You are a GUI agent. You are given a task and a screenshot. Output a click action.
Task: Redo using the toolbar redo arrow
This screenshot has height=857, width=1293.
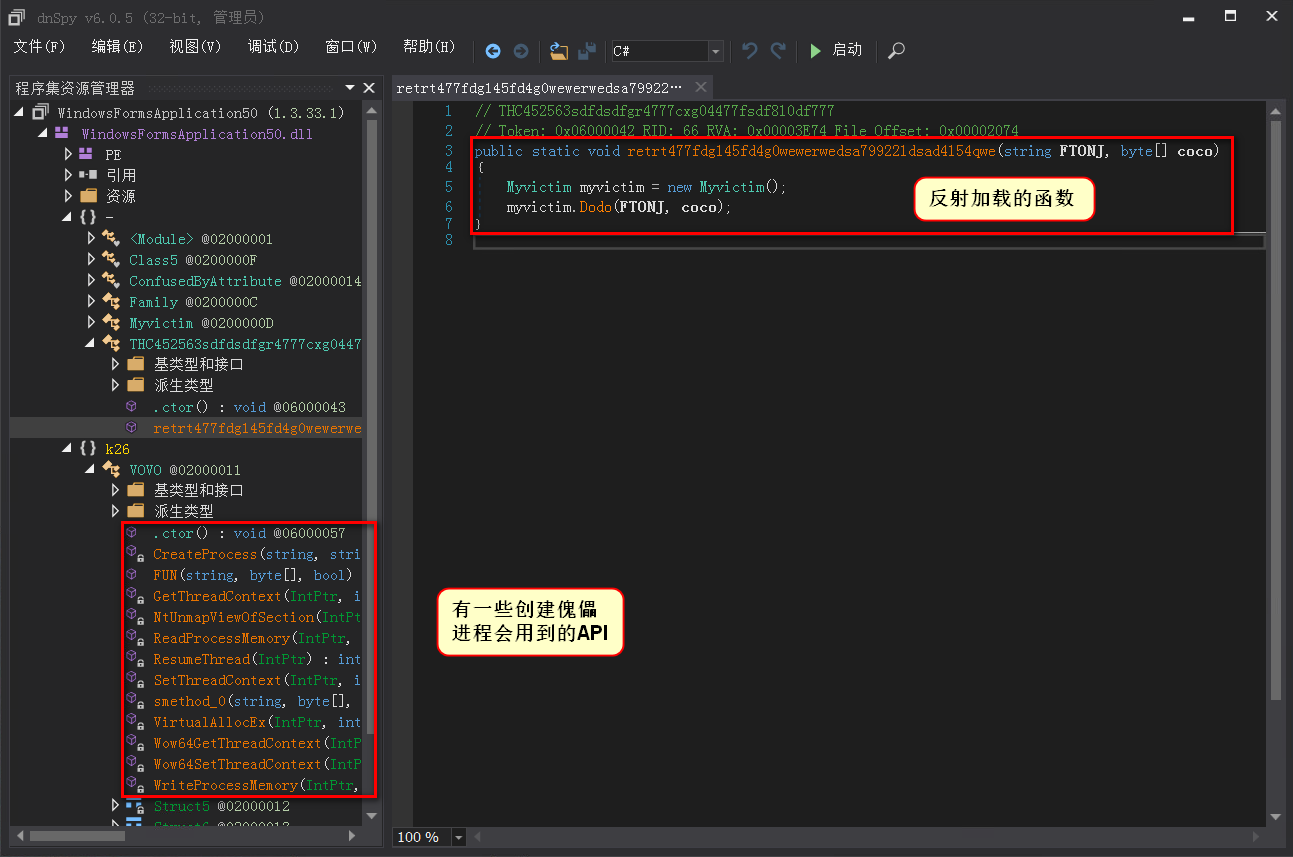[x=777, y=50]
